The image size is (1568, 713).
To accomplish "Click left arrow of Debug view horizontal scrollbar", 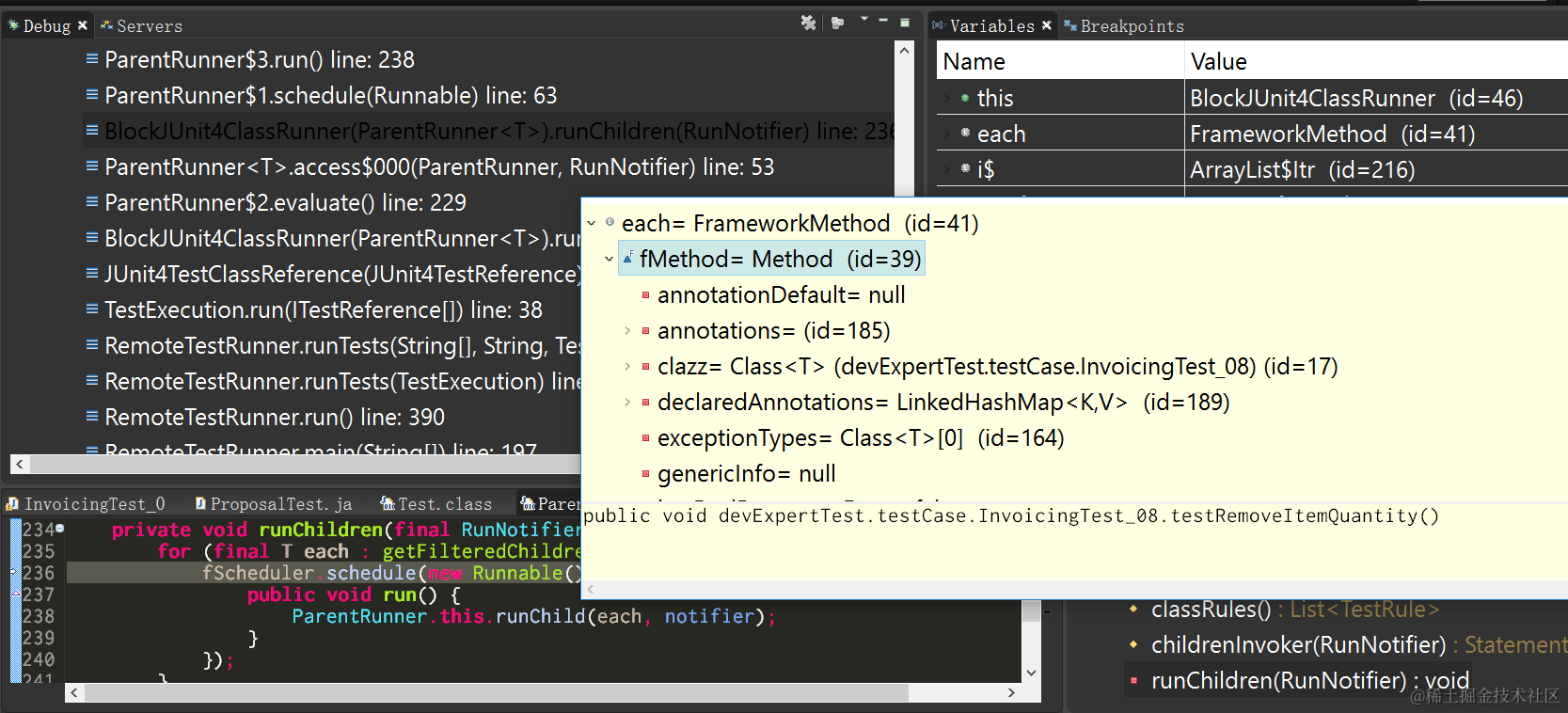I will pos(20,464).
